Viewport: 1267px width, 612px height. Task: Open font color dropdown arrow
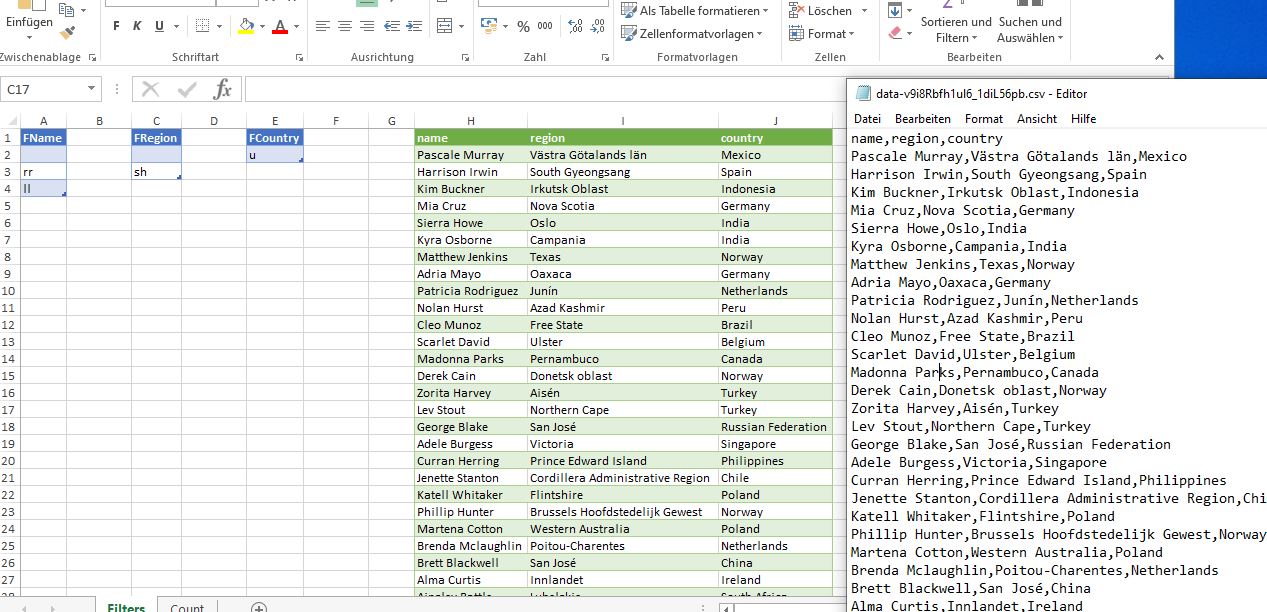[x=297, y=26]
